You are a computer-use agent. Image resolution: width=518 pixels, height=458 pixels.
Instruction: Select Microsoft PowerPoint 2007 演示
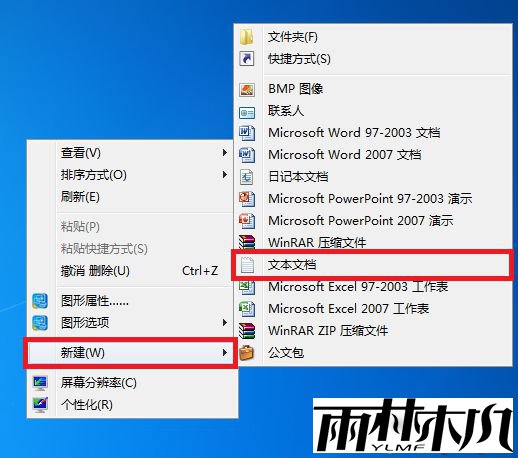[373, 221]
